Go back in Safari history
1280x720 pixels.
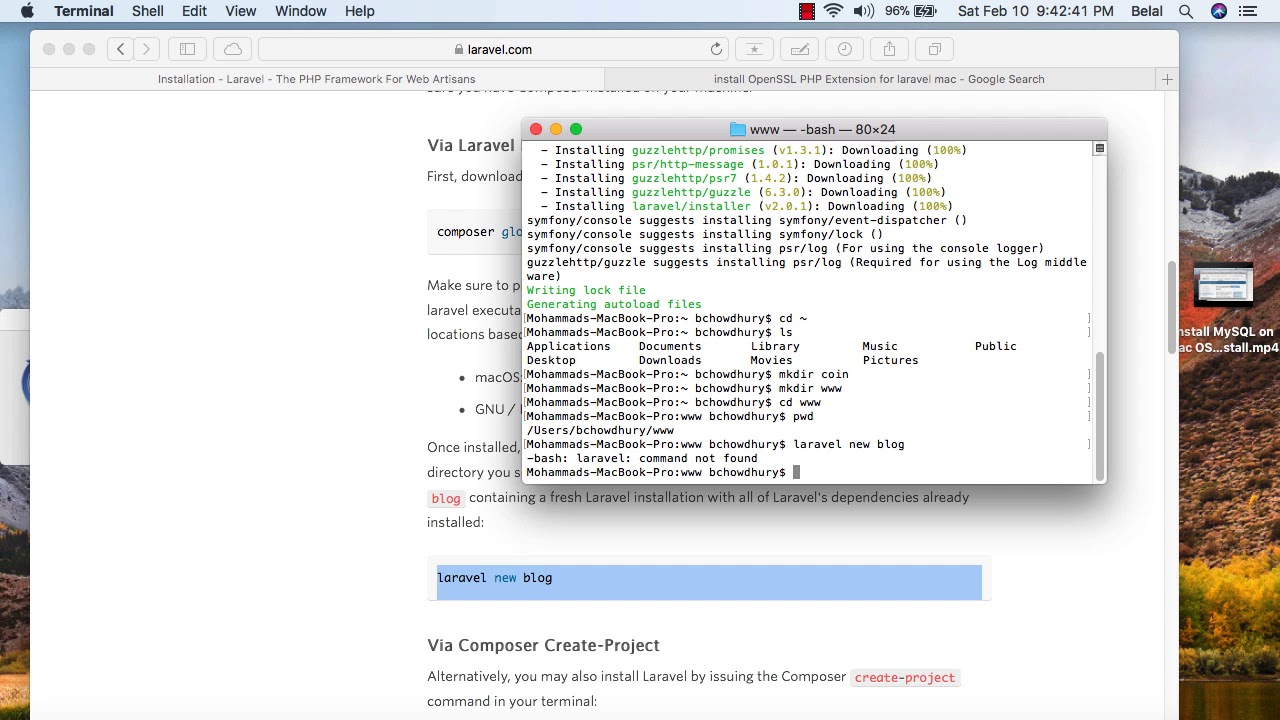coord(121,49)
